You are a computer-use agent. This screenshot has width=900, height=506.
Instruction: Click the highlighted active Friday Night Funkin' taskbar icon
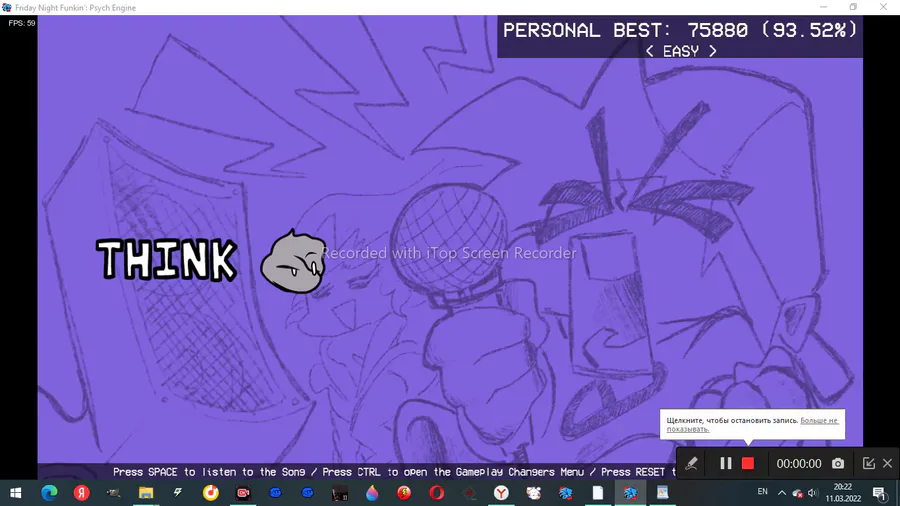click(x=630, y=493)
